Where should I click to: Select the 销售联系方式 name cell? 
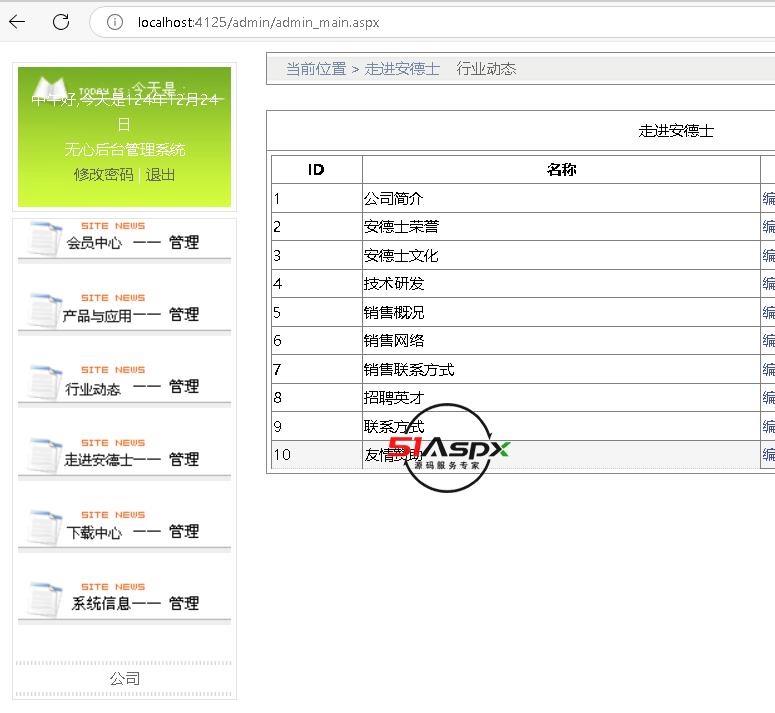[561, 369]
